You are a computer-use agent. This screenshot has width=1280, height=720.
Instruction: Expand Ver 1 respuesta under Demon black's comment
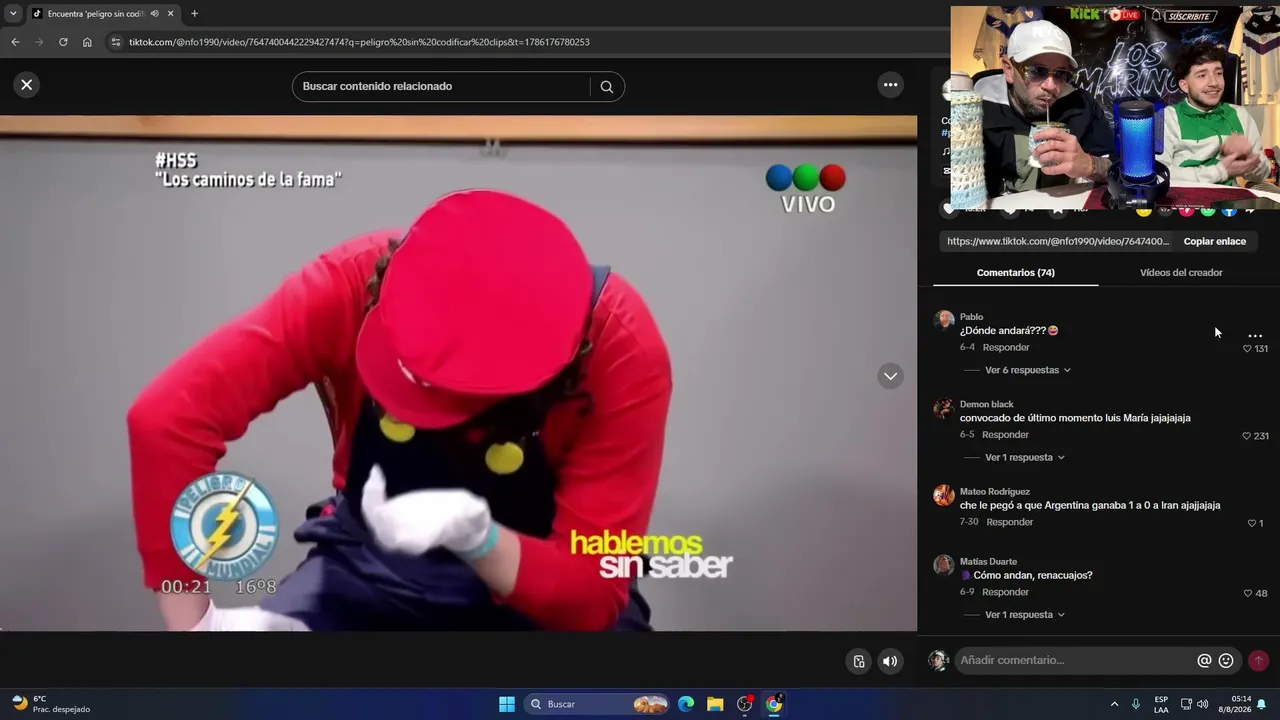point(1024,458)
